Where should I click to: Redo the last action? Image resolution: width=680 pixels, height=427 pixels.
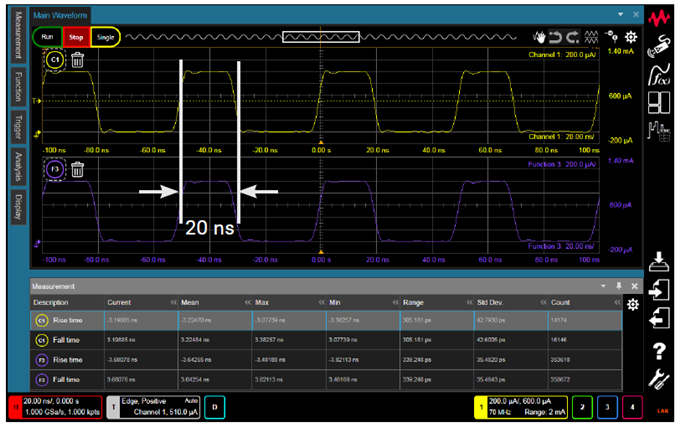572,37
